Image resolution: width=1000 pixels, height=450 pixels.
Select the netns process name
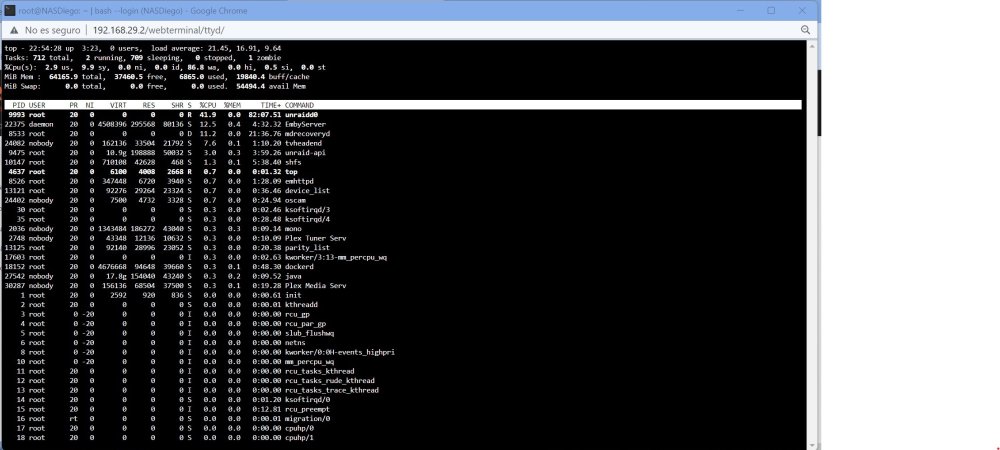[x=295, y=343]
